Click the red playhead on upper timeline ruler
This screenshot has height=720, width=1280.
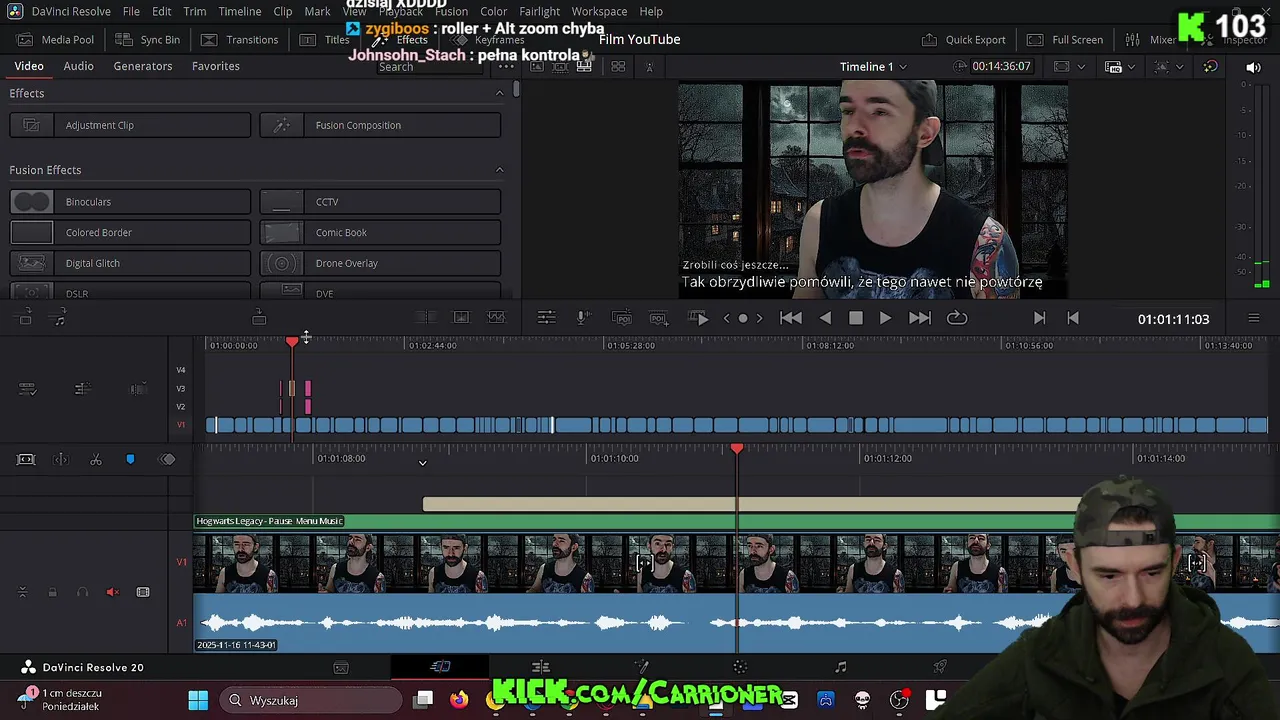[x=292, y=342]
